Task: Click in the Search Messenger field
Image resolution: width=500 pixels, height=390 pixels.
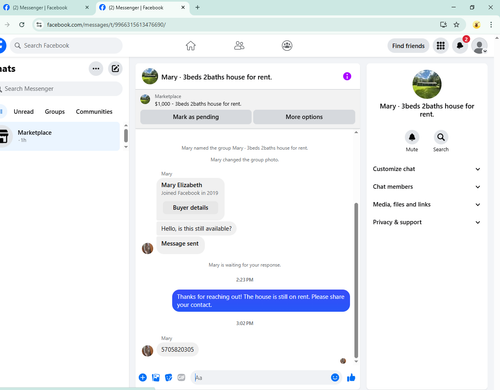Action: tap(61, 89)
